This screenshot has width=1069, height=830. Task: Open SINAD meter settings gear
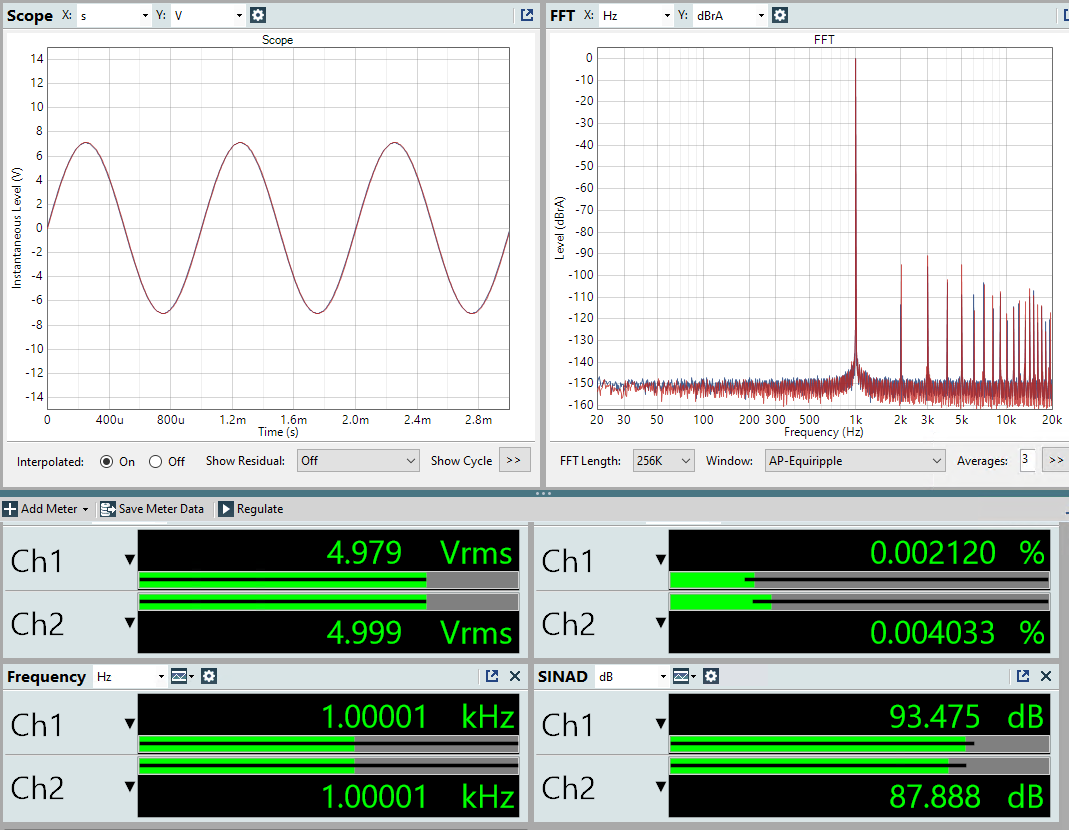pos(711,676)
